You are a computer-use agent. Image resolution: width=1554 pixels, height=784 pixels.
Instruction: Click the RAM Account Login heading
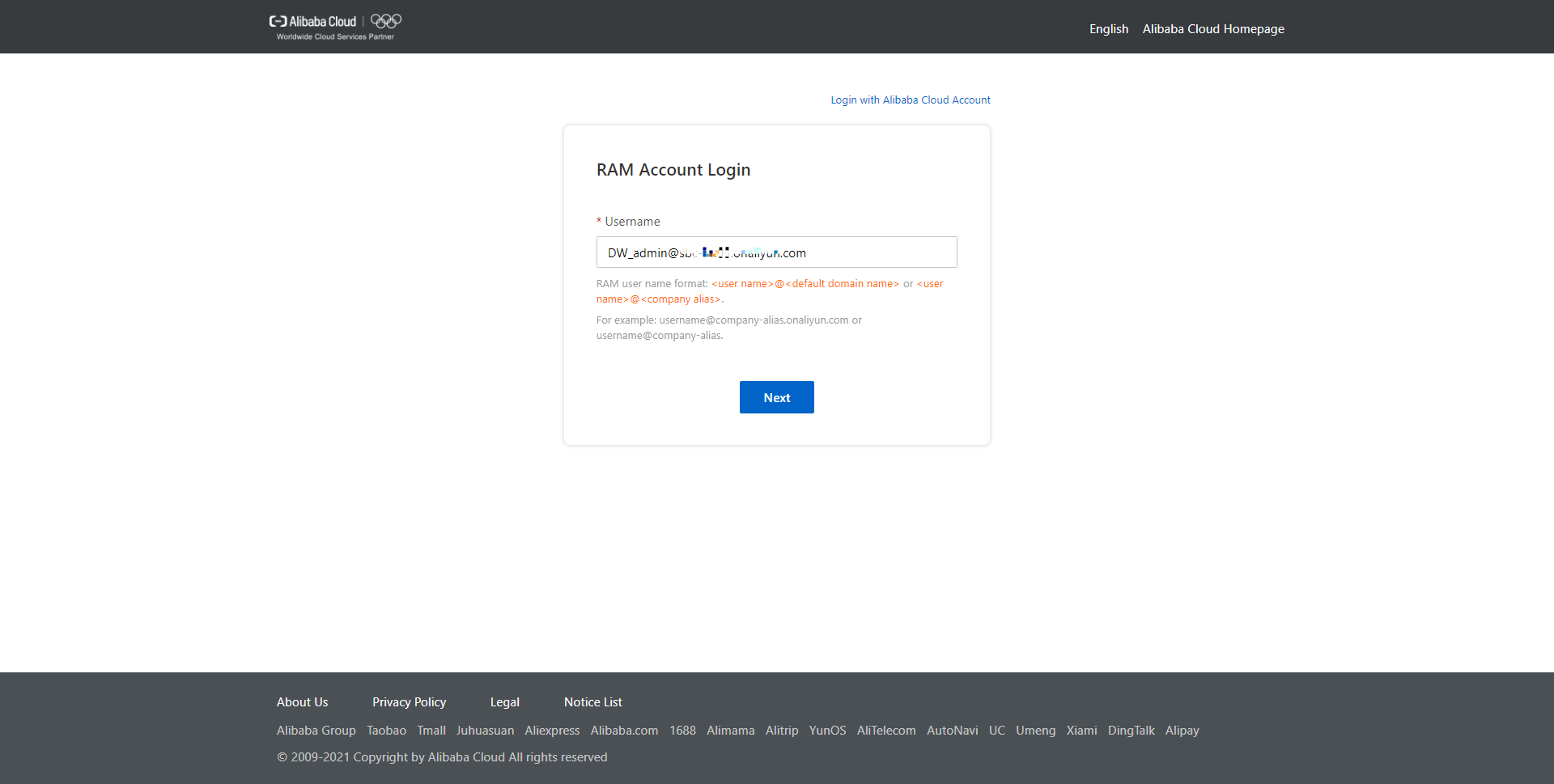coord(673,170)
